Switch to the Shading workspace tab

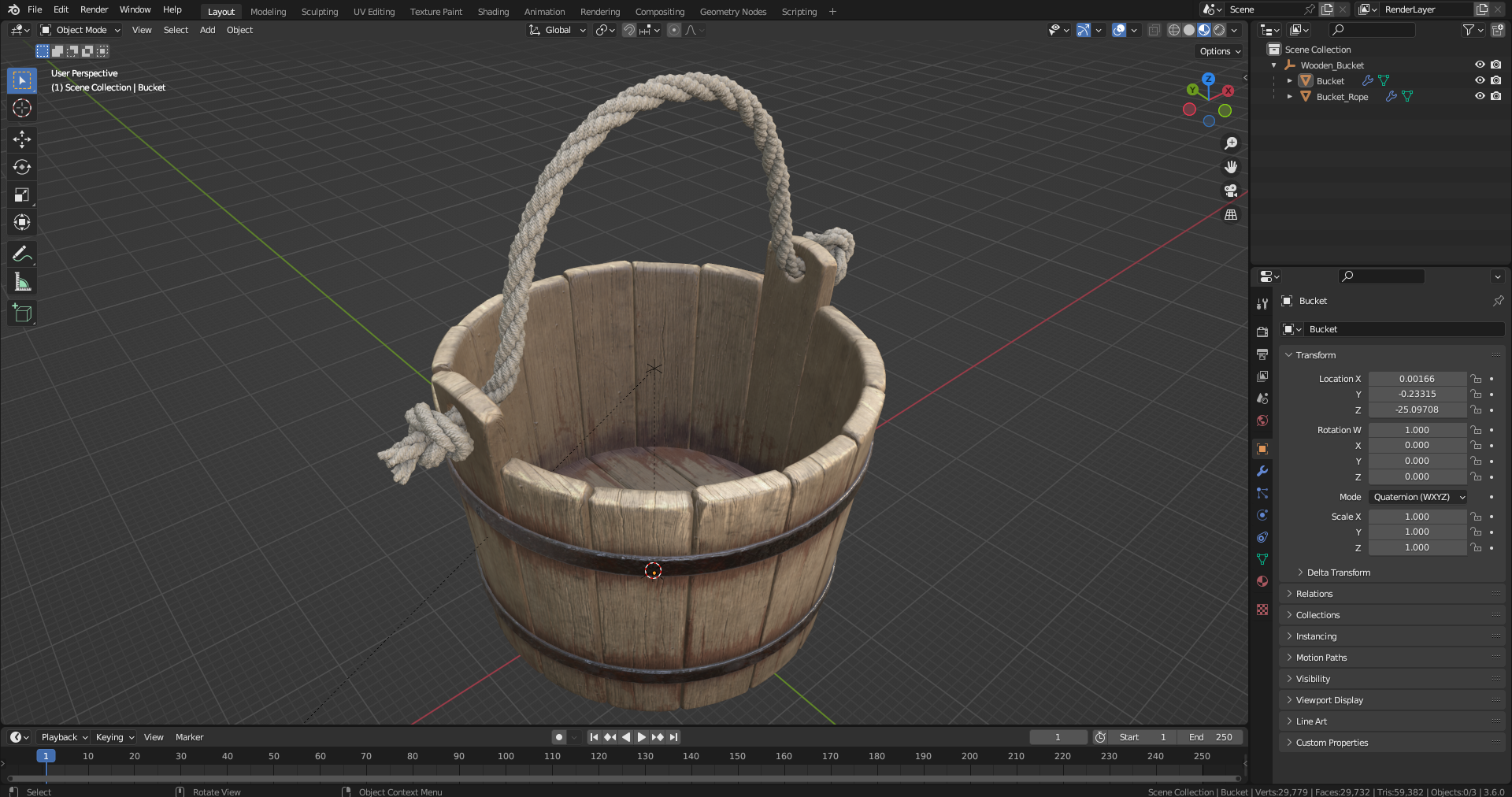coord(493,12)
